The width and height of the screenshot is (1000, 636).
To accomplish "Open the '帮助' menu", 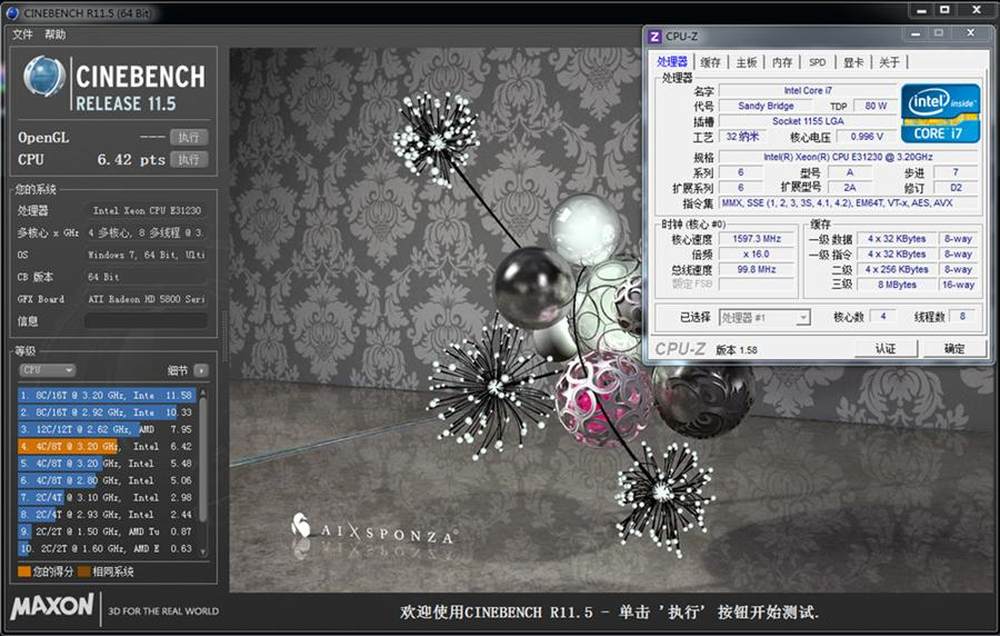I will 55,34.
